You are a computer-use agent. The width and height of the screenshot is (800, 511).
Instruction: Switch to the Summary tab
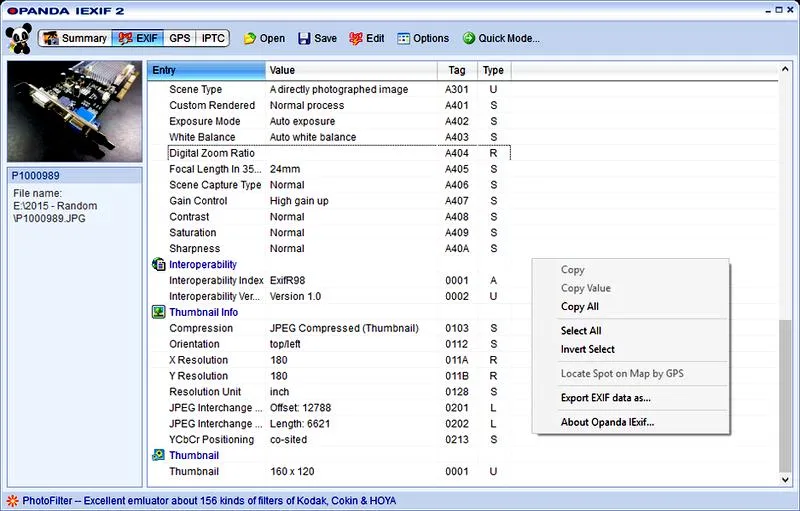[x=75, y=38]
